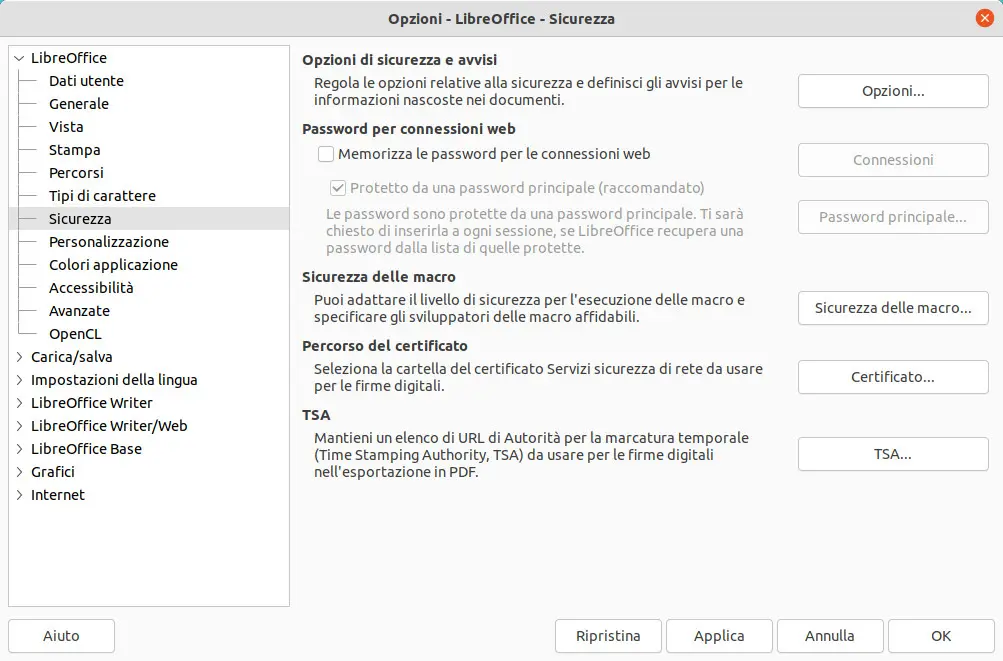Apply settings with the Applica button

(719, 636)
